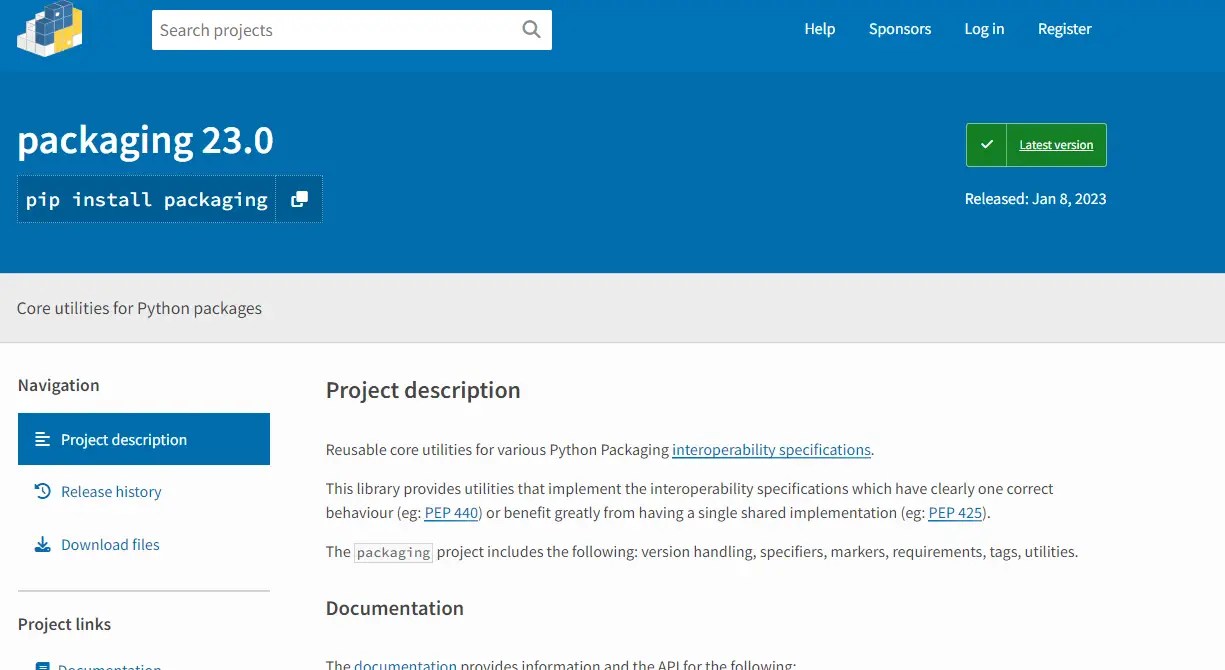The height and width of the screenshot is (670, 1225).
Task: Open the Register page
Action: tap(1064, 29)
